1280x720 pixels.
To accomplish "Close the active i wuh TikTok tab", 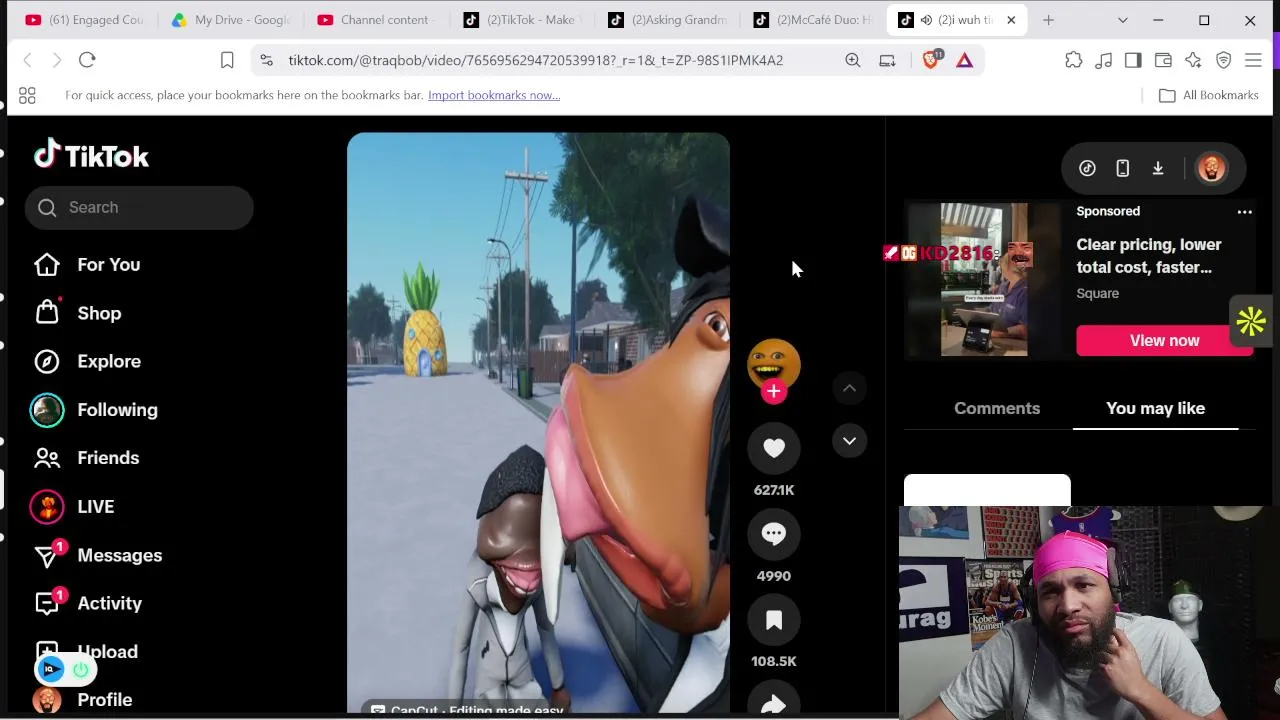I will click(1011, 20).
